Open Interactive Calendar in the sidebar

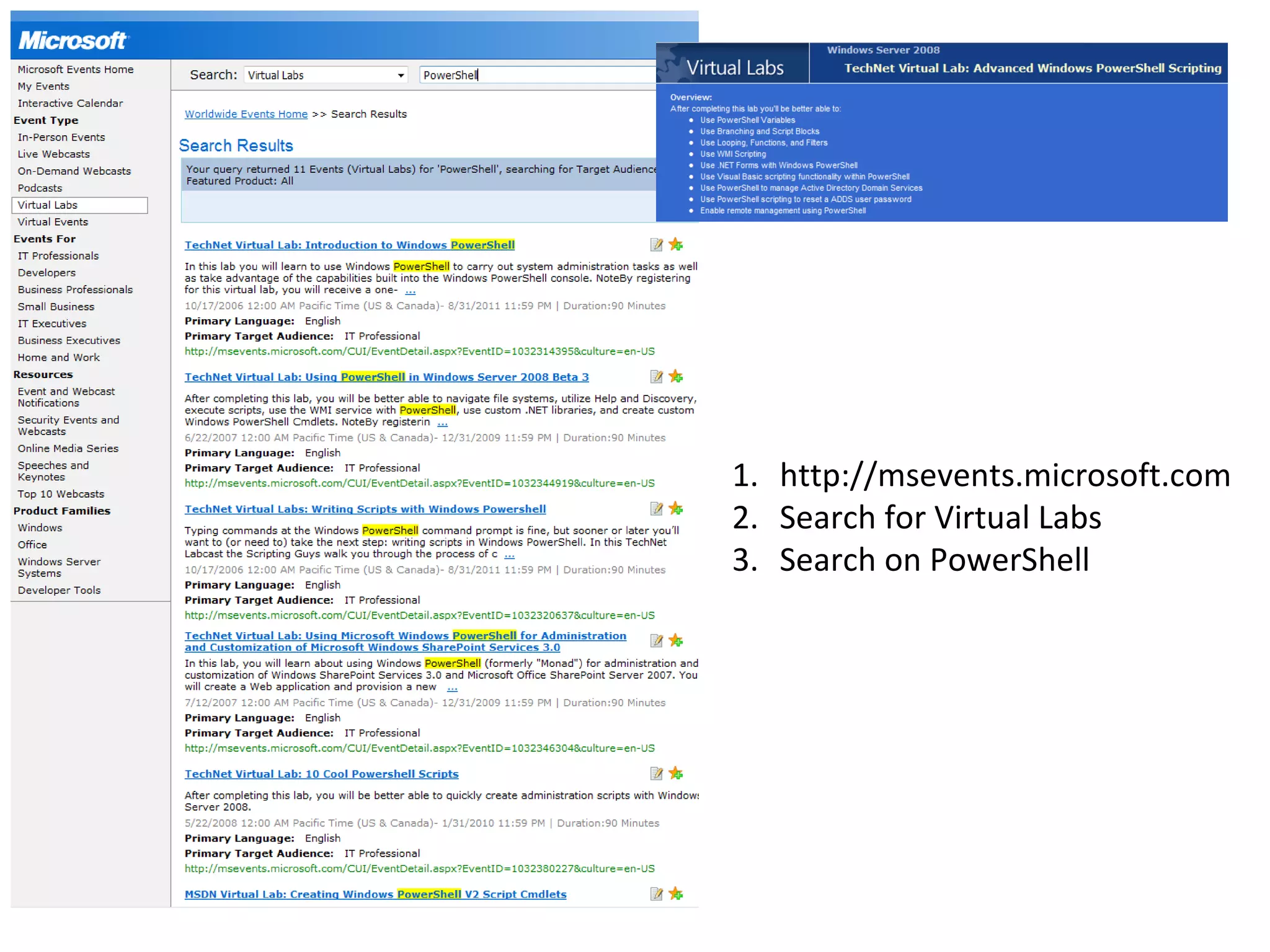point(70,104)
